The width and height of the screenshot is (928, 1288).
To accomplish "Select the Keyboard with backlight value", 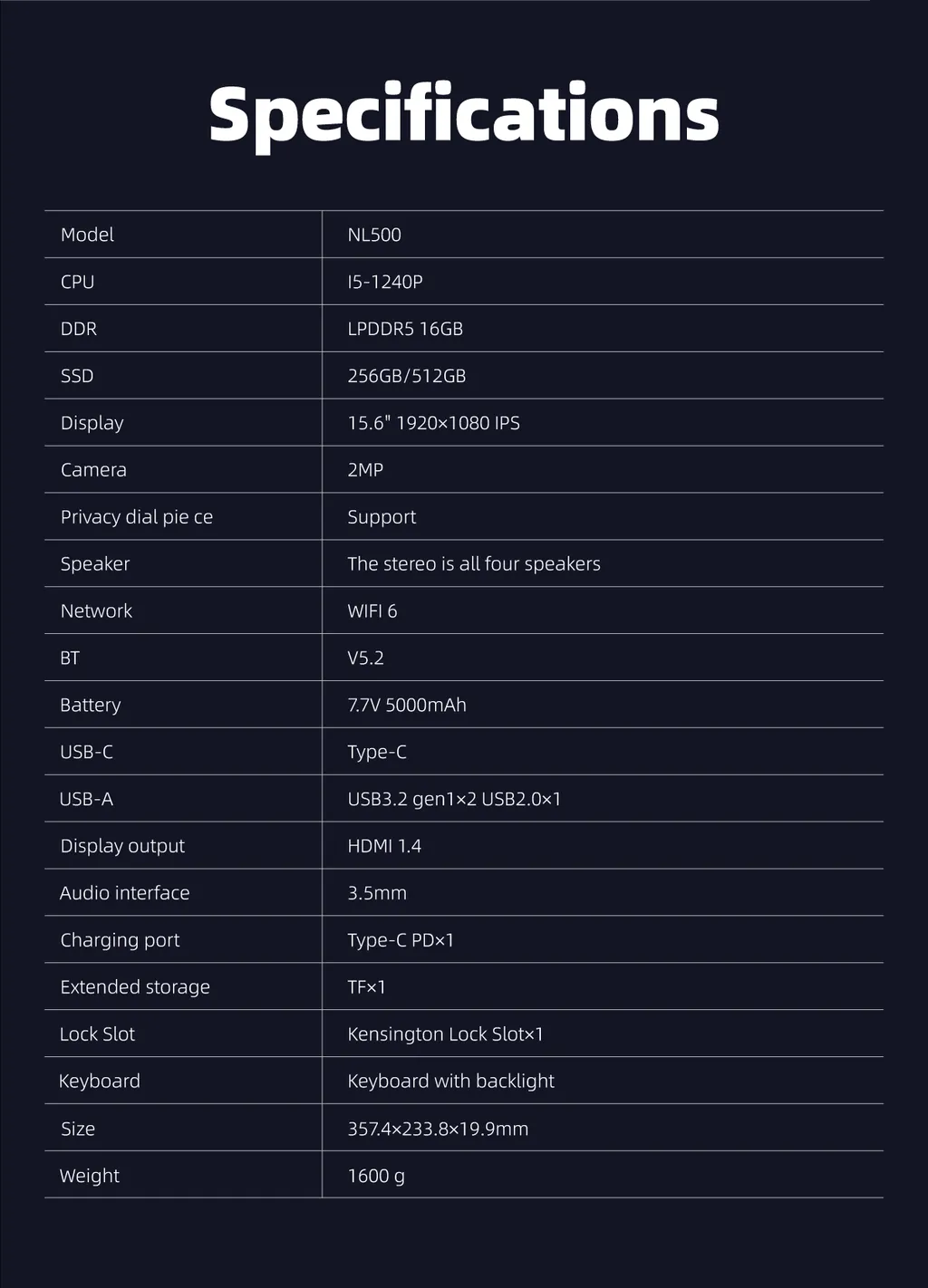I will click(x=450, y=1081).
